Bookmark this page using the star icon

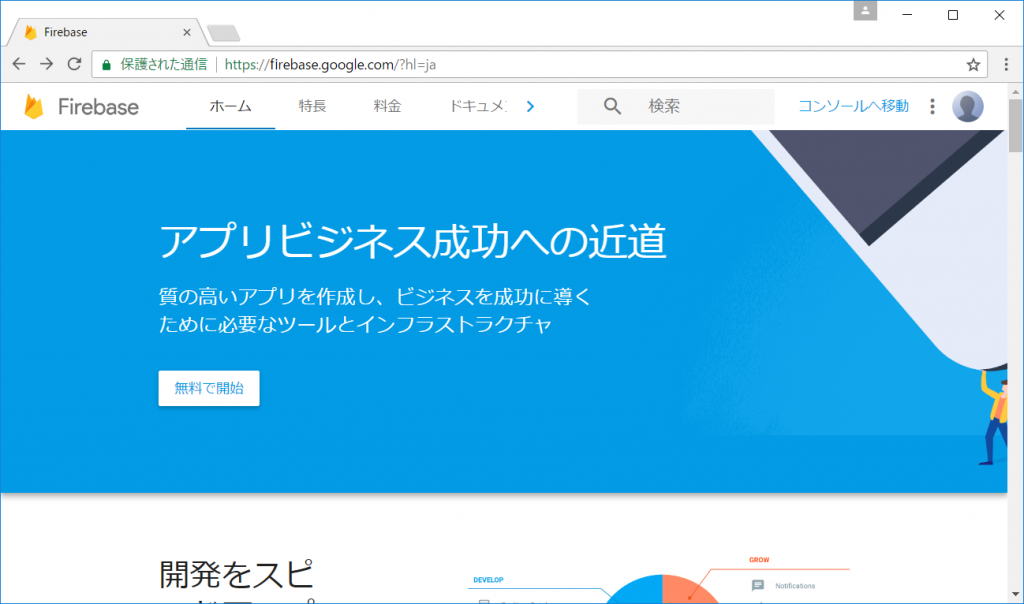[x=972, y=63]
